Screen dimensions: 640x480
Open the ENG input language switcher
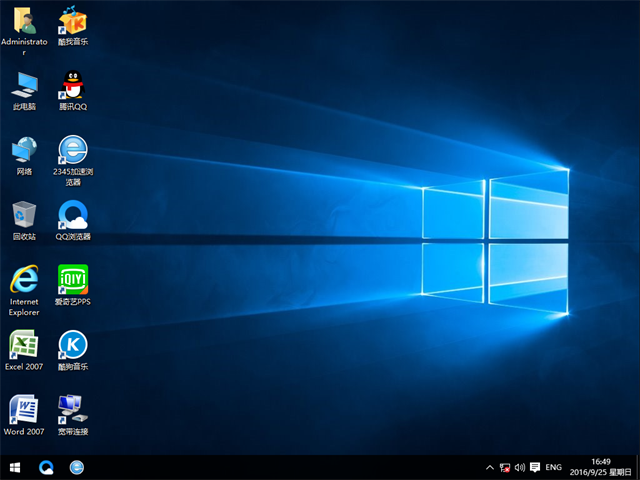(x=553, y=467)
